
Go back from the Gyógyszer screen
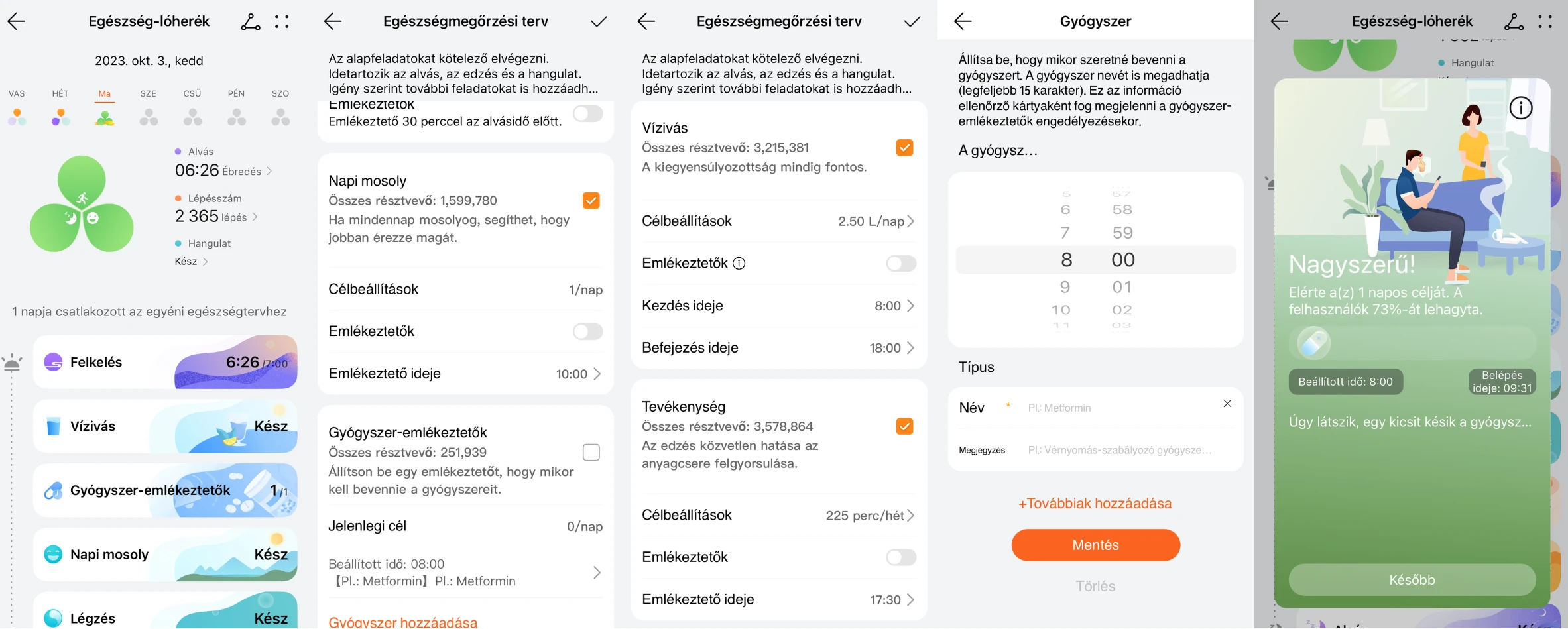click(x=962, y=21)
